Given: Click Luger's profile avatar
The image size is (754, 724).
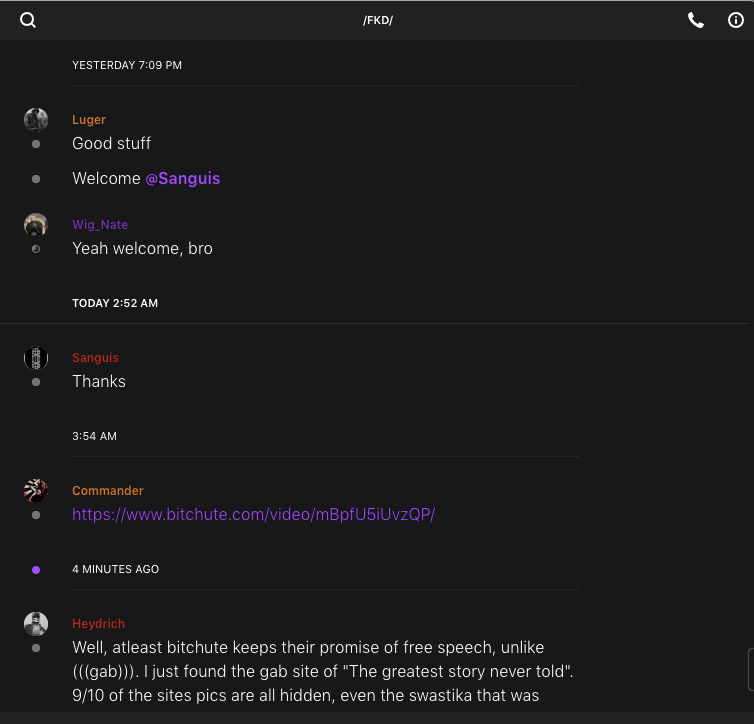Looking at the screenshot, I should coord(36,120).
